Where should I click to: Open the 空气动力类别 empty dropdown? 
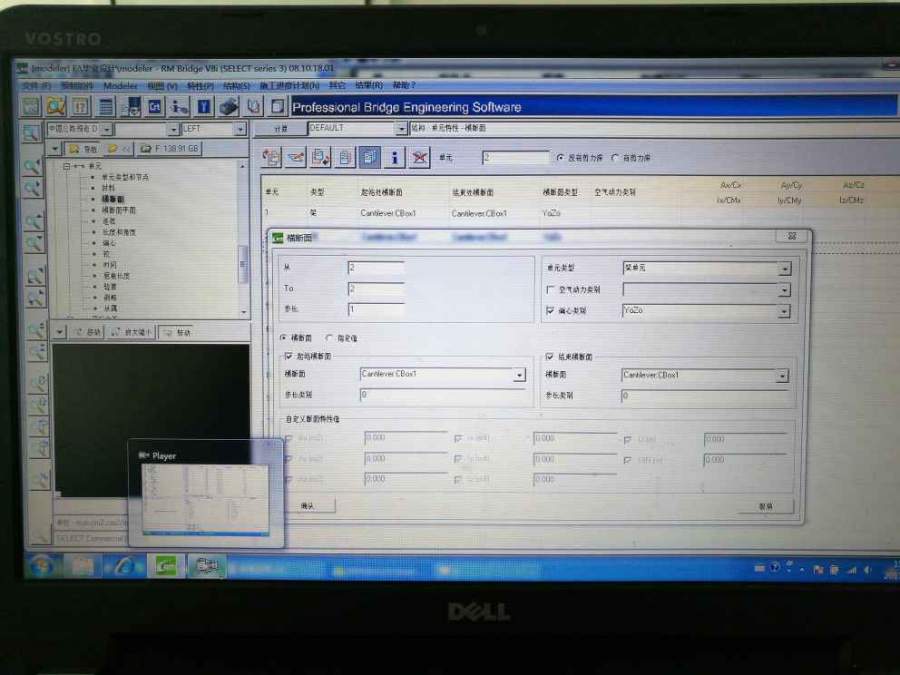click(784, 290)
